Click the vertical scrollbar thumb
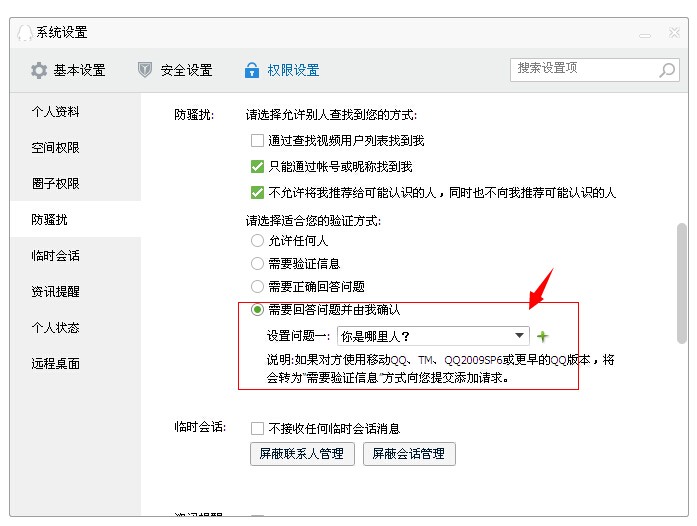 [682, 282]
